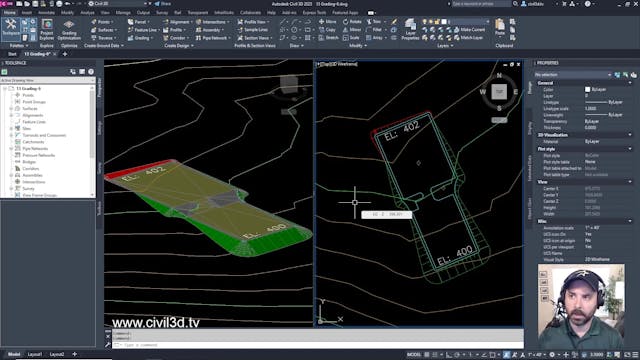This screenshot has width=640, height=360.
Task: Select the Mirror tool
Action: click(352, 30)
